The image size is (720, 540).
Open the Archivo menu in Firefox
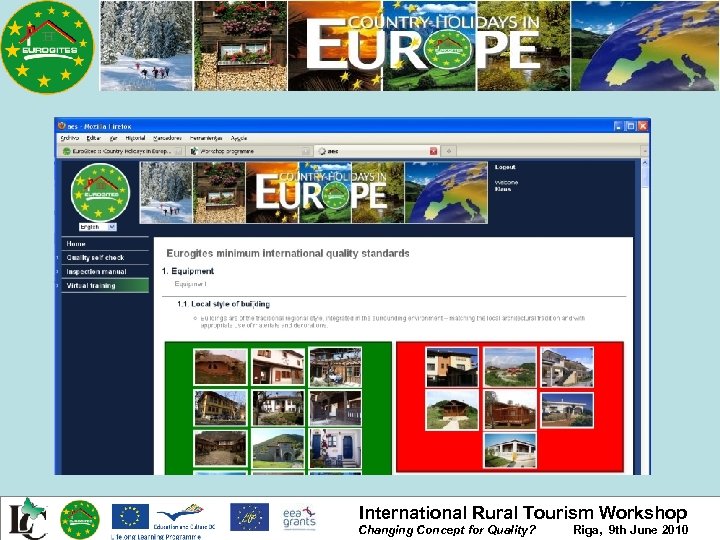point(70,138)
